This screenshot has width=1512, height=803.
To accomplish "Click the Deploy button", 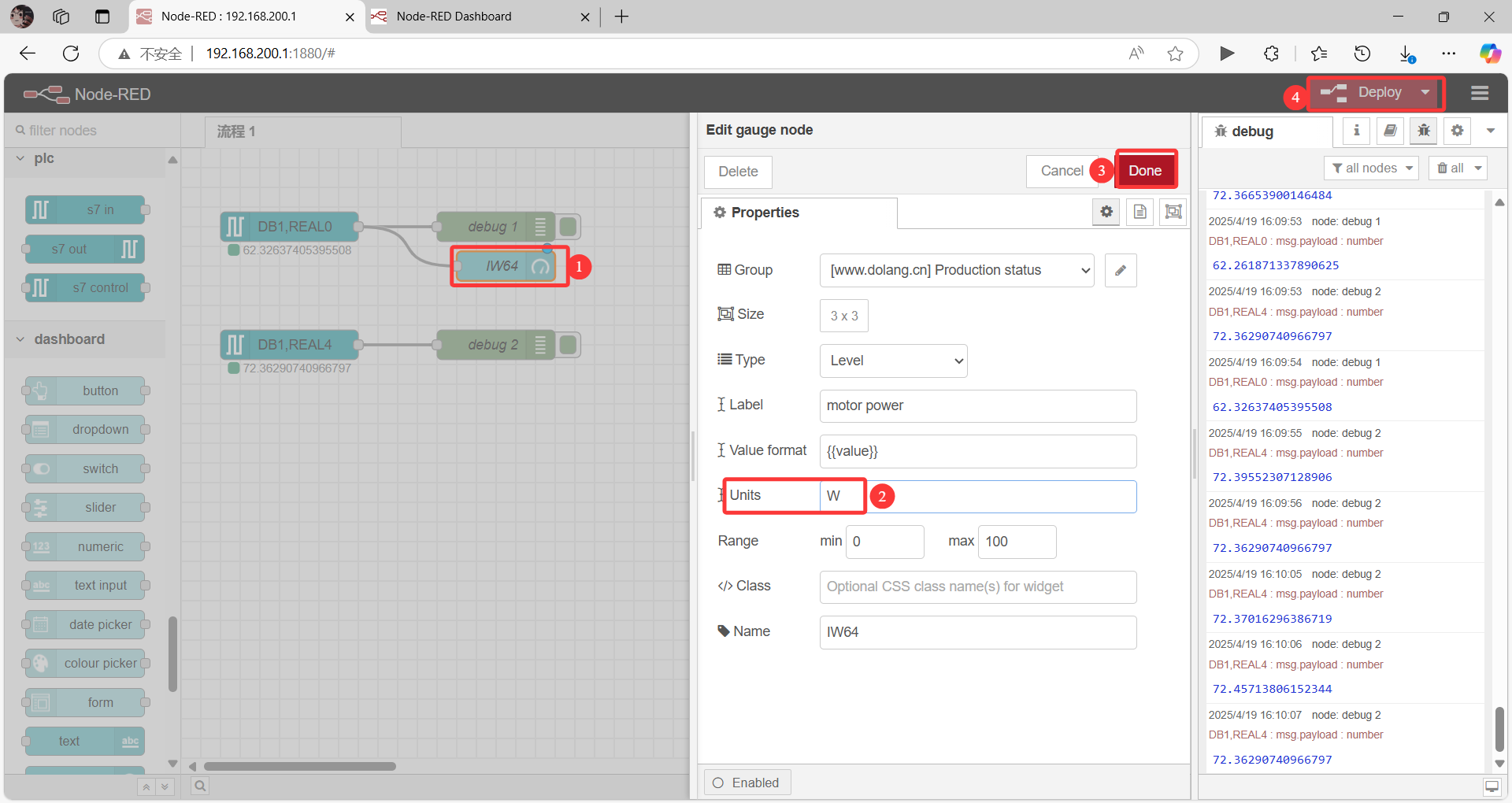I will (1377, 92).
